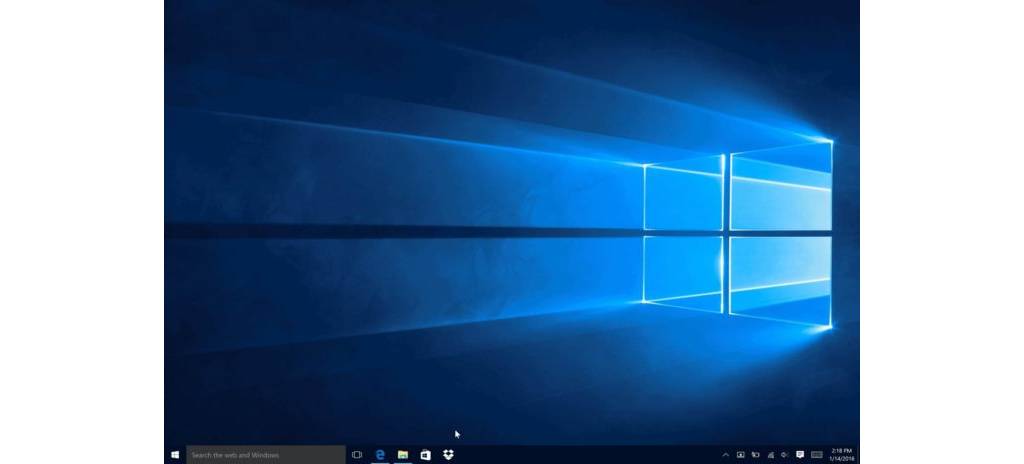This screenshot has width=1024, height=464.
Task: Launch Microsoft Edge from the taskbar
Action: 380,455
